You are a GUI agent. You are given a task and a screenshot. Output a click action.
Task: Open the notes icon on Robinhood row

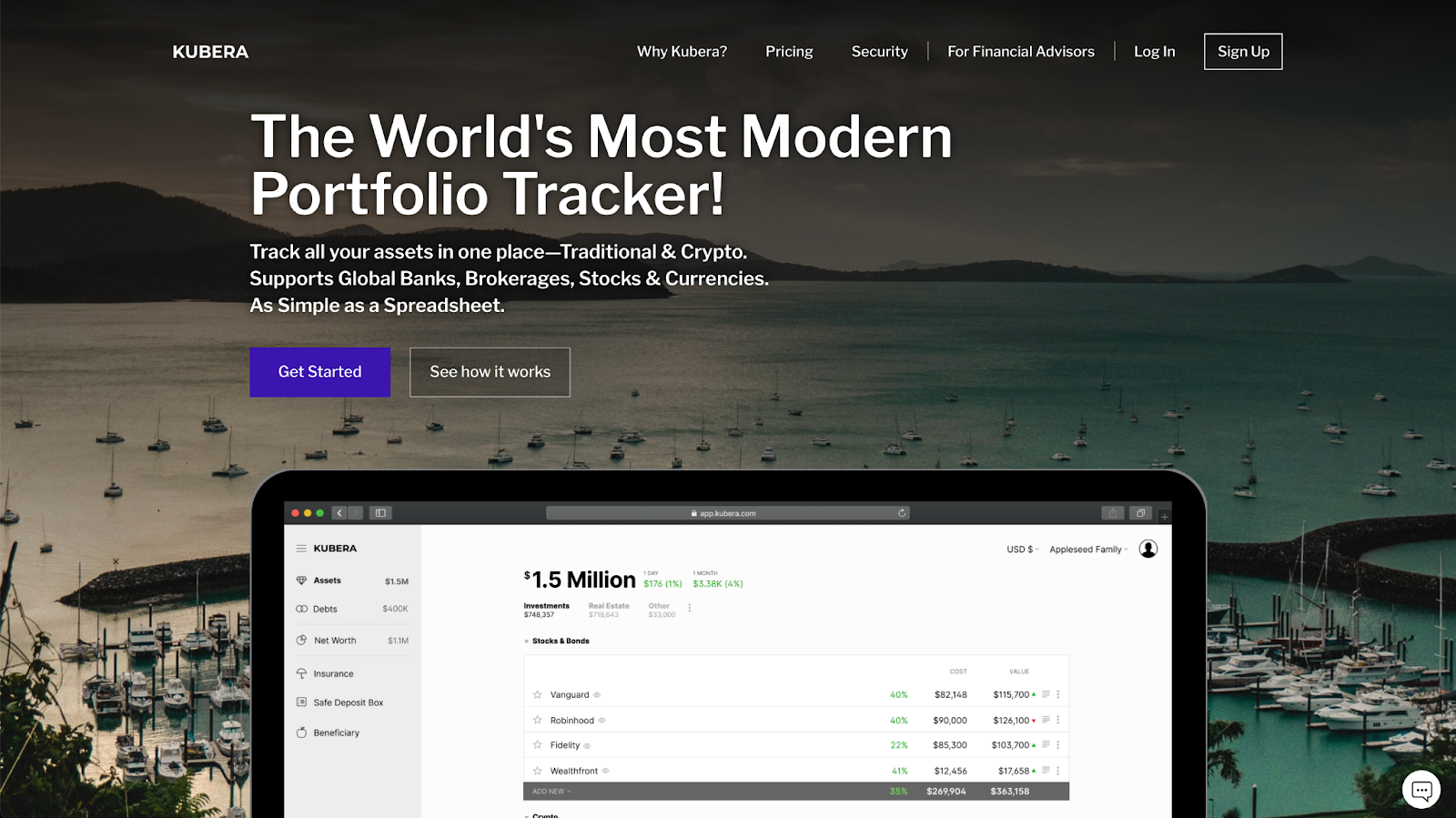coord(1046,720)
